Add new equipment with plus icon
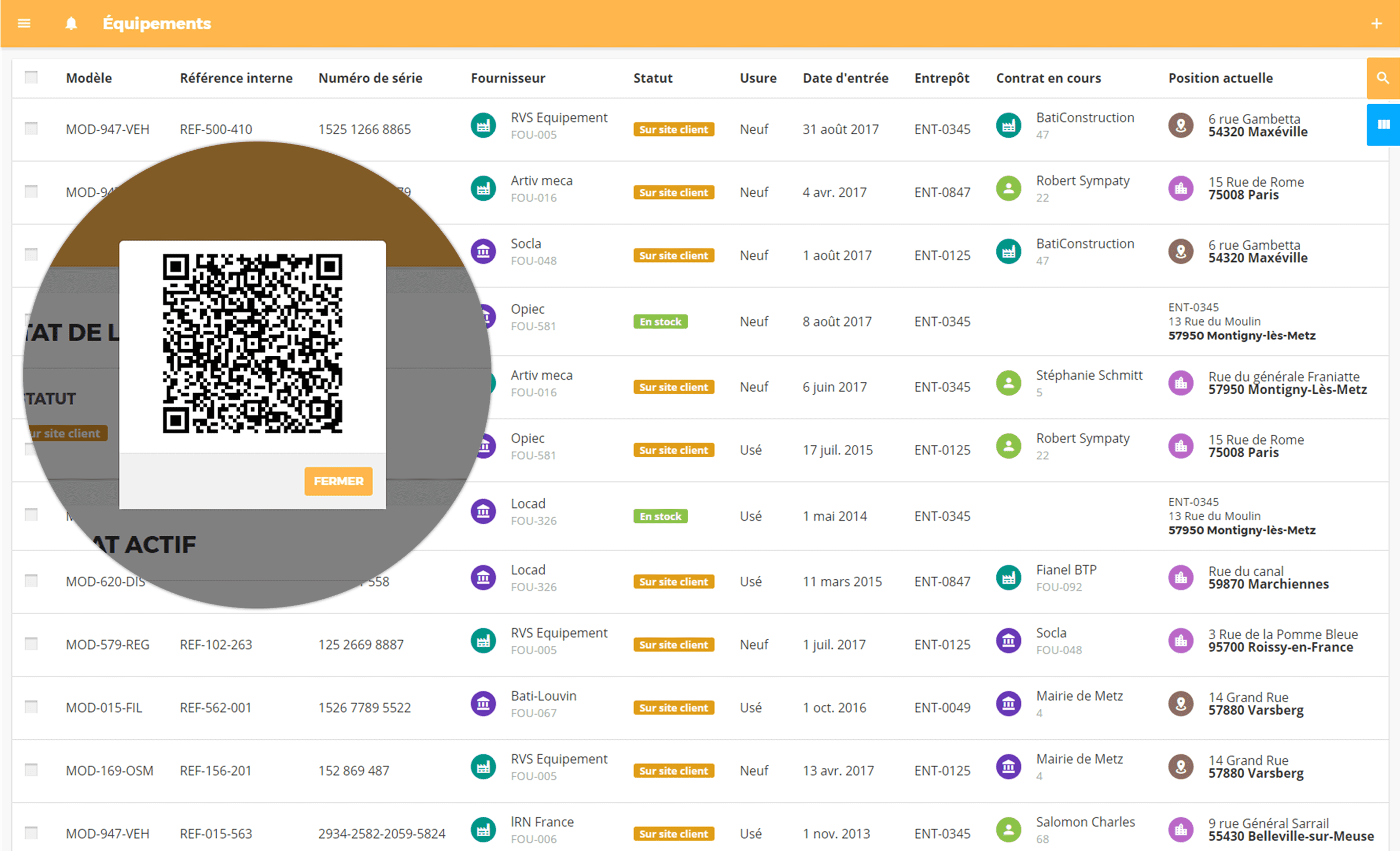Viewport: 1400px width, 851px height. [x=1376, y=23]
